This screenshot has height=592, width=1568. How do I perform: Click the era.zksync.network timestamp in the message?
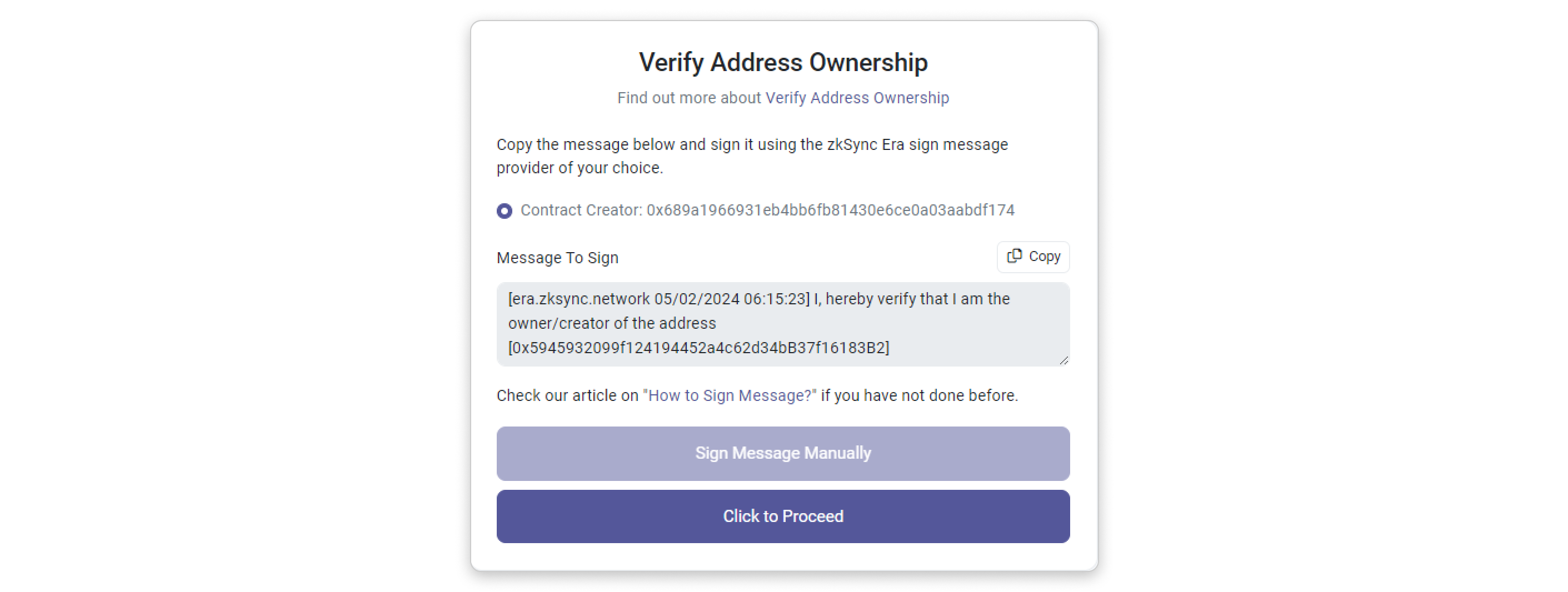coord(658,299)
